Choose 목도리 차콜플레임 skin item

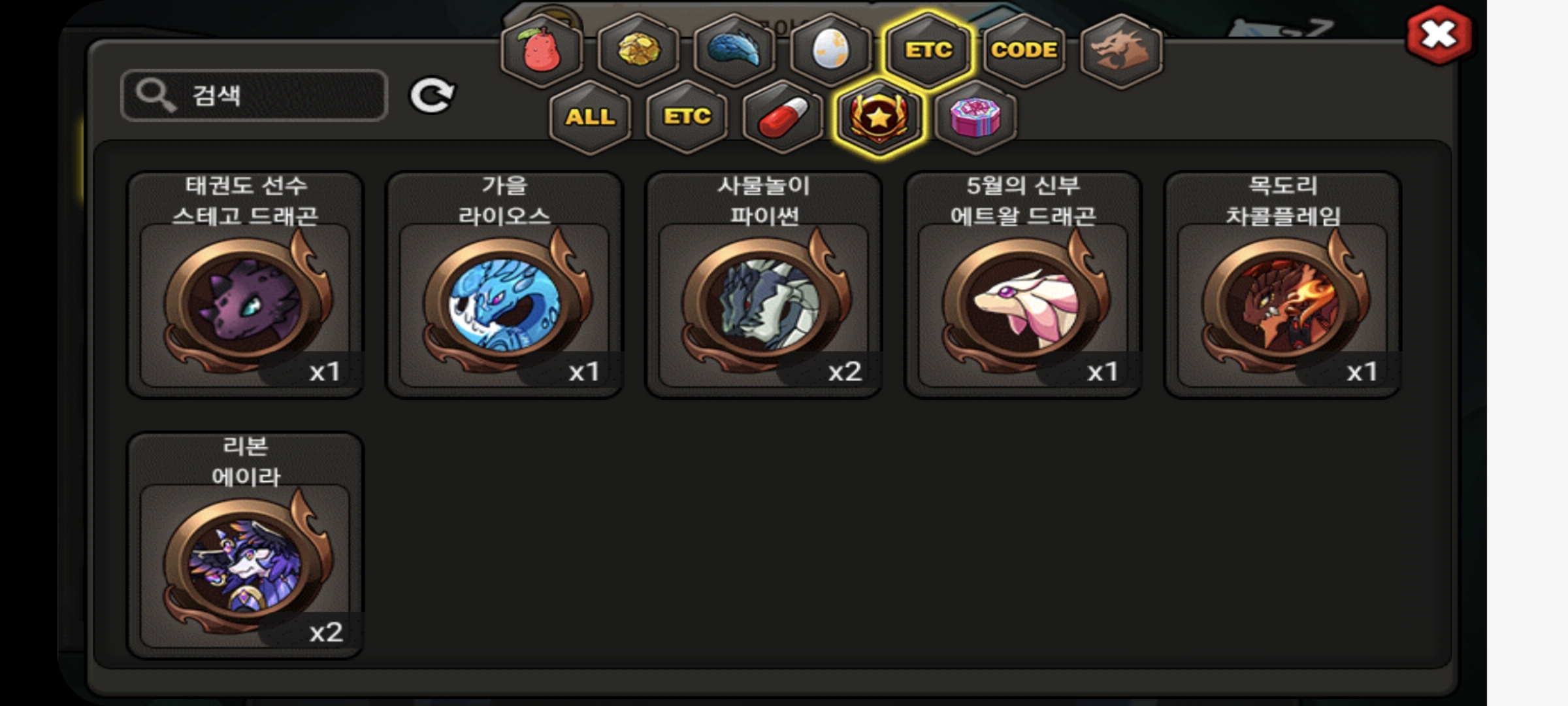point(1282,285)
